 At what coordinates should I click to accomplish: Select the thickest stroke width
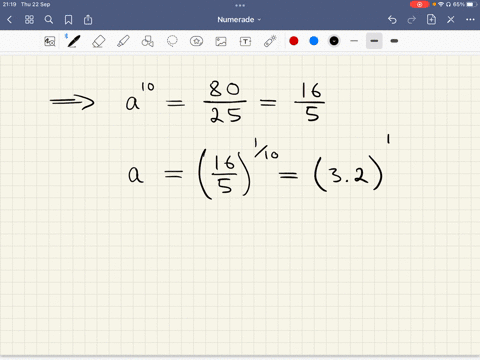click(394, 41)
